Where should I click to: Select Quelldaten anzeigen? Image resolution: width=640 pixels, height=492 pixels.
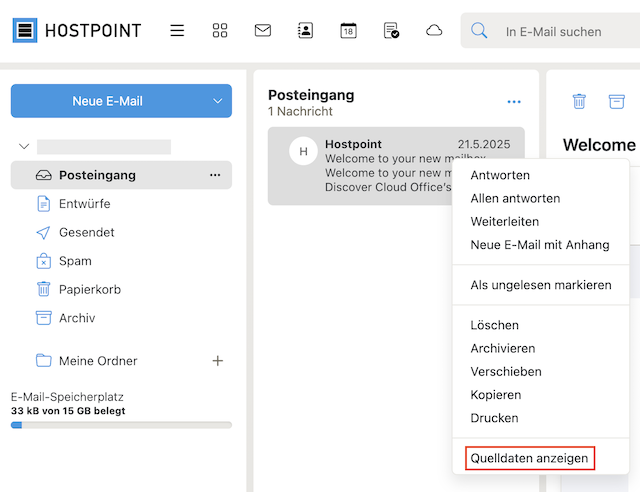[529, 459]
